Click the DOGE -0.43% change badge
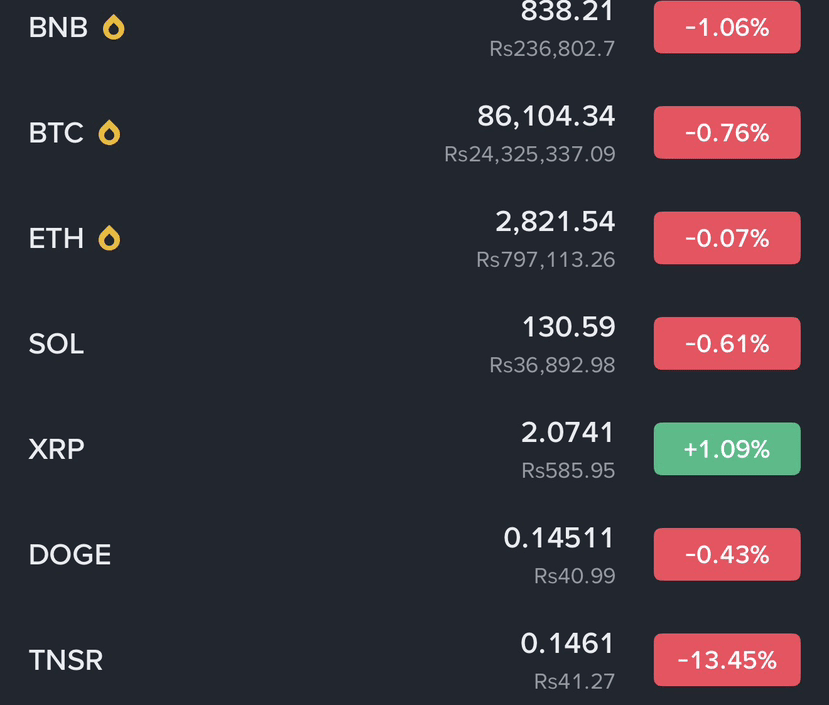The width and height of the screenshot is (829, 705). pyautogui.click(x=727, y=554)
